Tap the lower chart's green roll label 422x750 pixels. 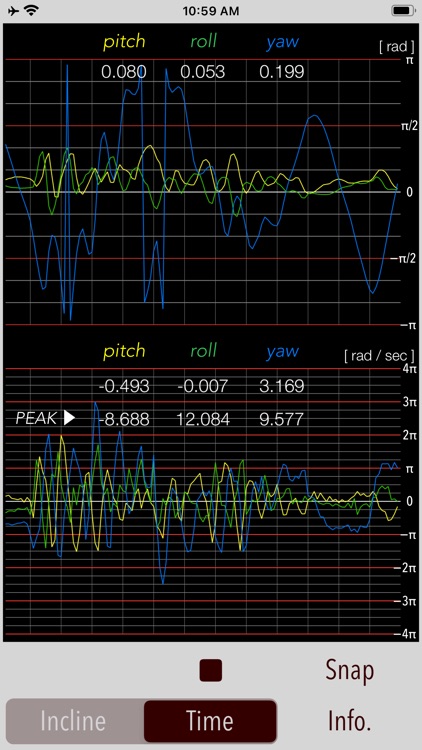204,351
